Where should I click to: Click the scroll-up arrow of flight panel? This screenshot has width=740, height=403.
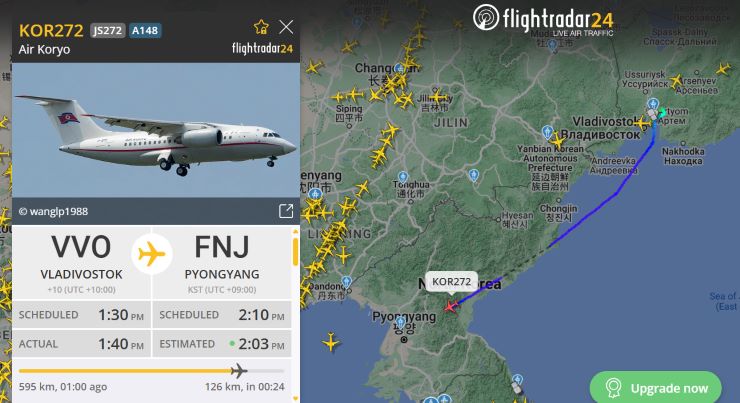coord(295,231)
